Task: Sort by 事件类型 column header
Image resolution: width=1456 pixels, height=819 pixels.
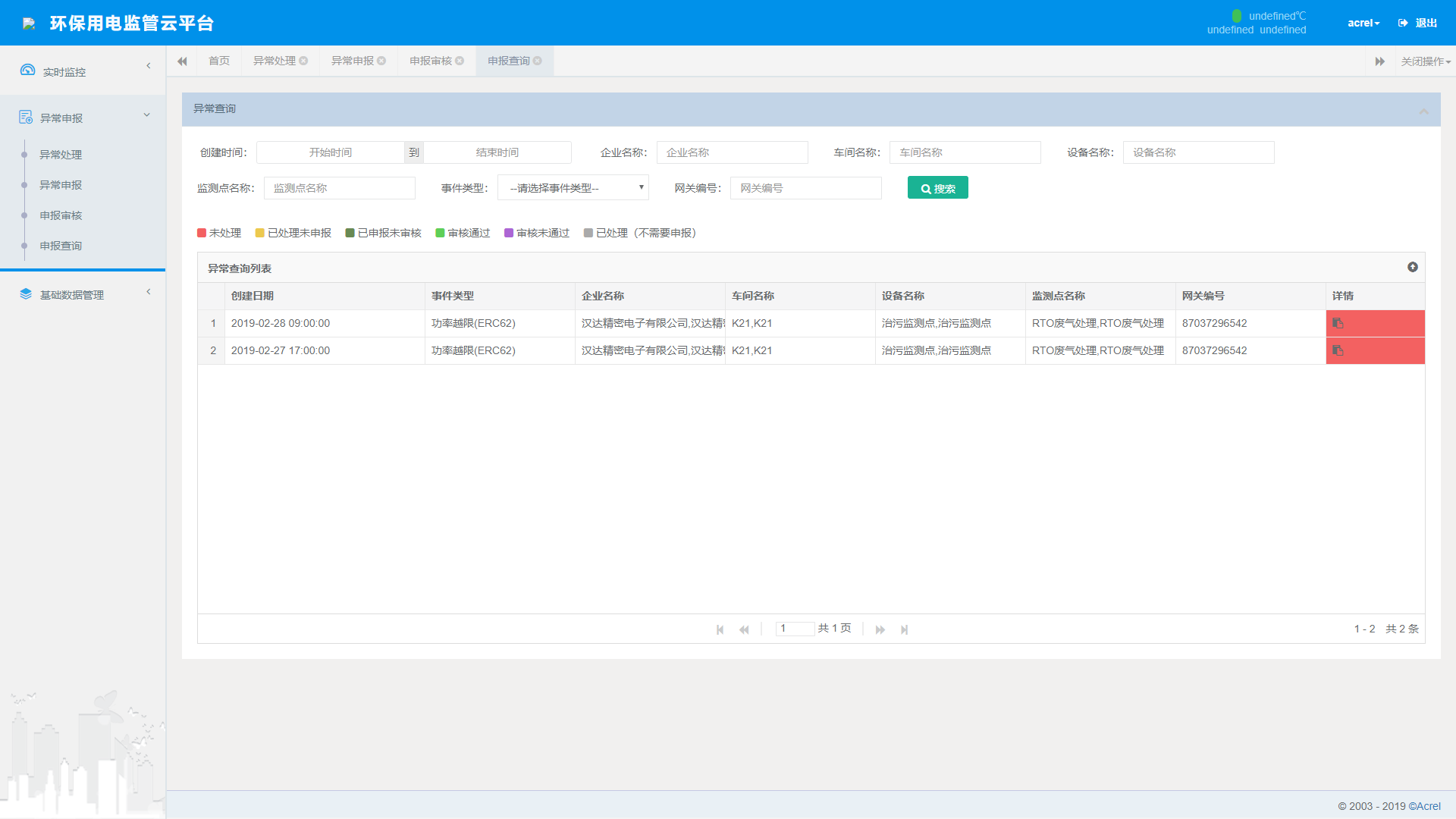Action: (500, 296)
